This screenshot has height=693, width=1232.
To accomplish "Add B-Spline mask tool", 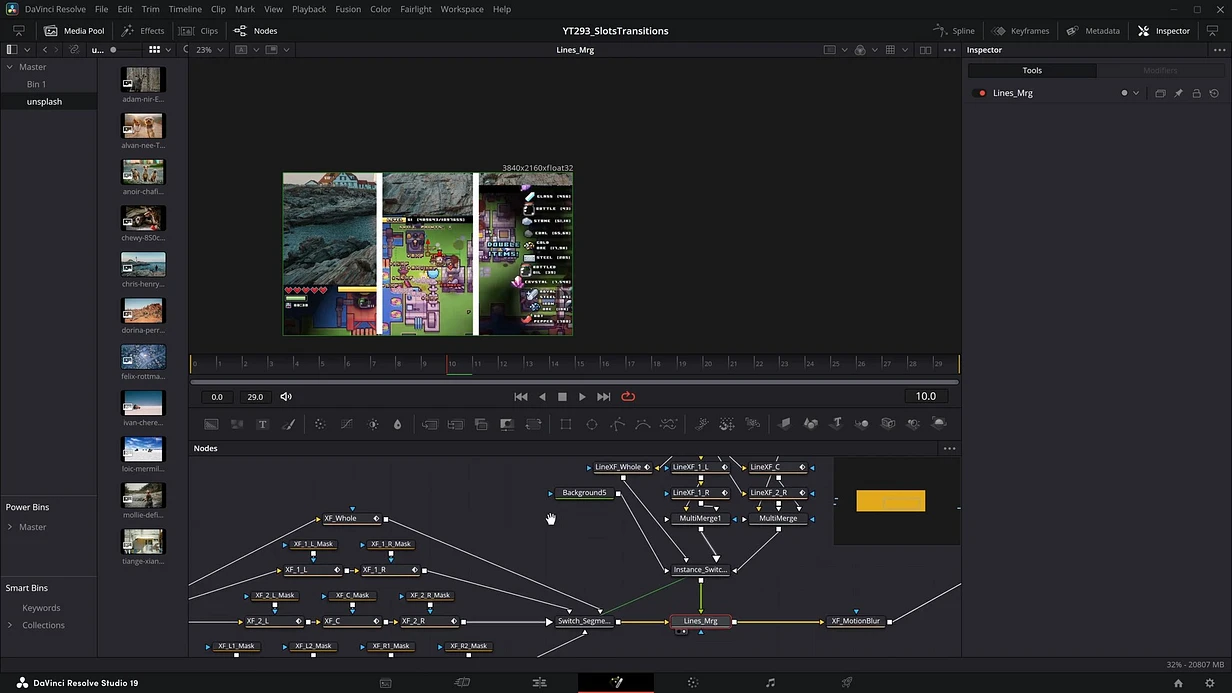I will click(642, 424).
